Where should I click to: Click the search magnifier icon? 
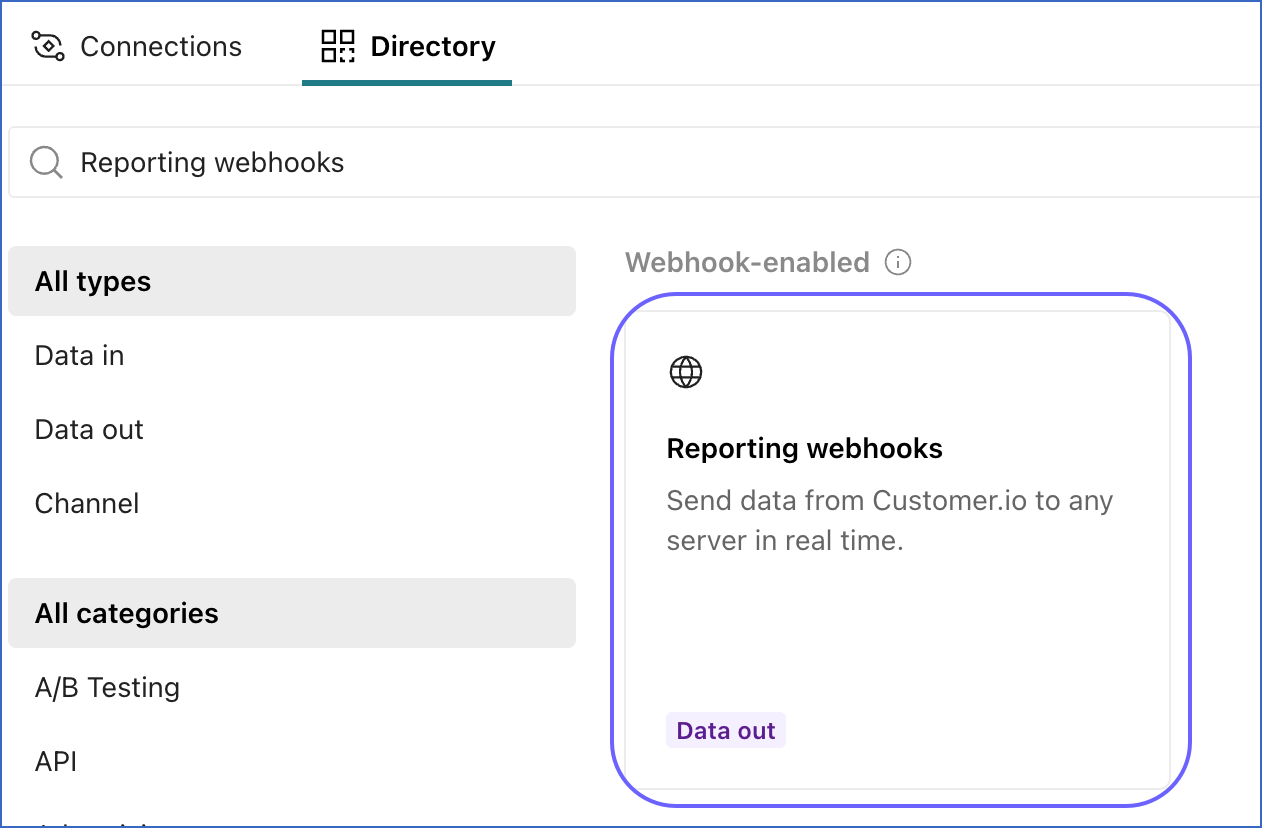(47, 162)
